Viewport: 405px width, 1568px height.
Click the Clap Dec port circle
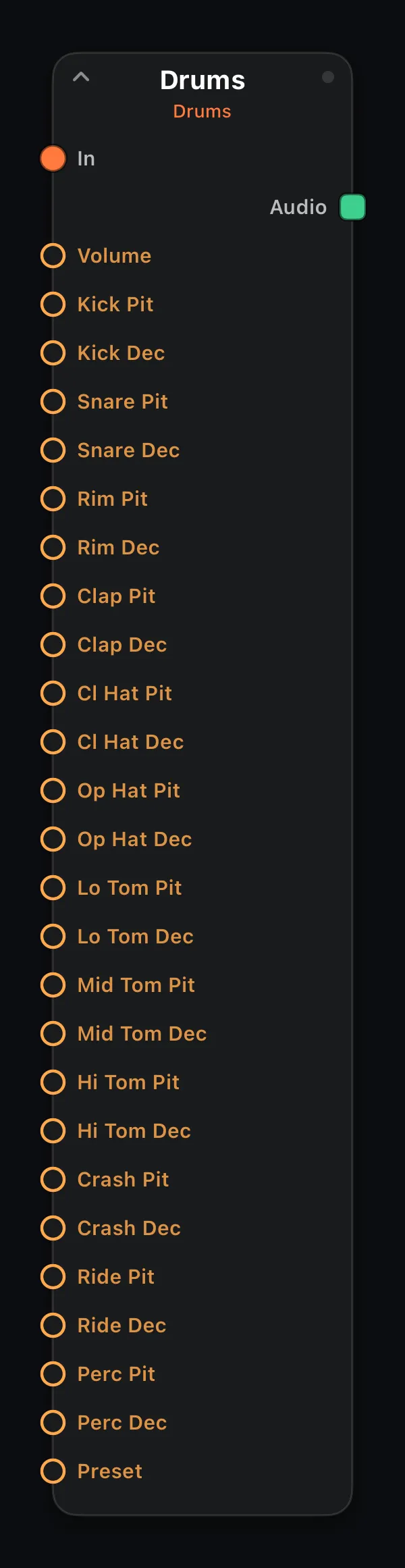[x=53, y=645]
